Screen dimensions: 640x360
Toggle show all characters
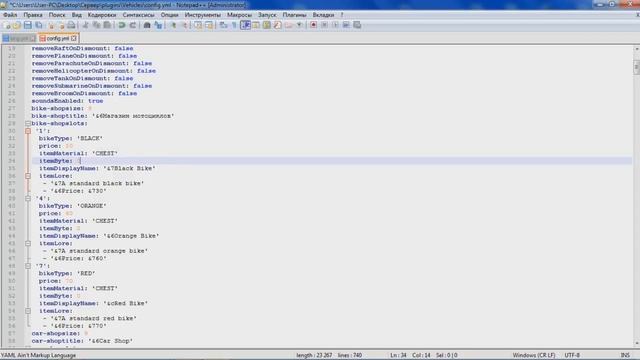tap(234, 25)
